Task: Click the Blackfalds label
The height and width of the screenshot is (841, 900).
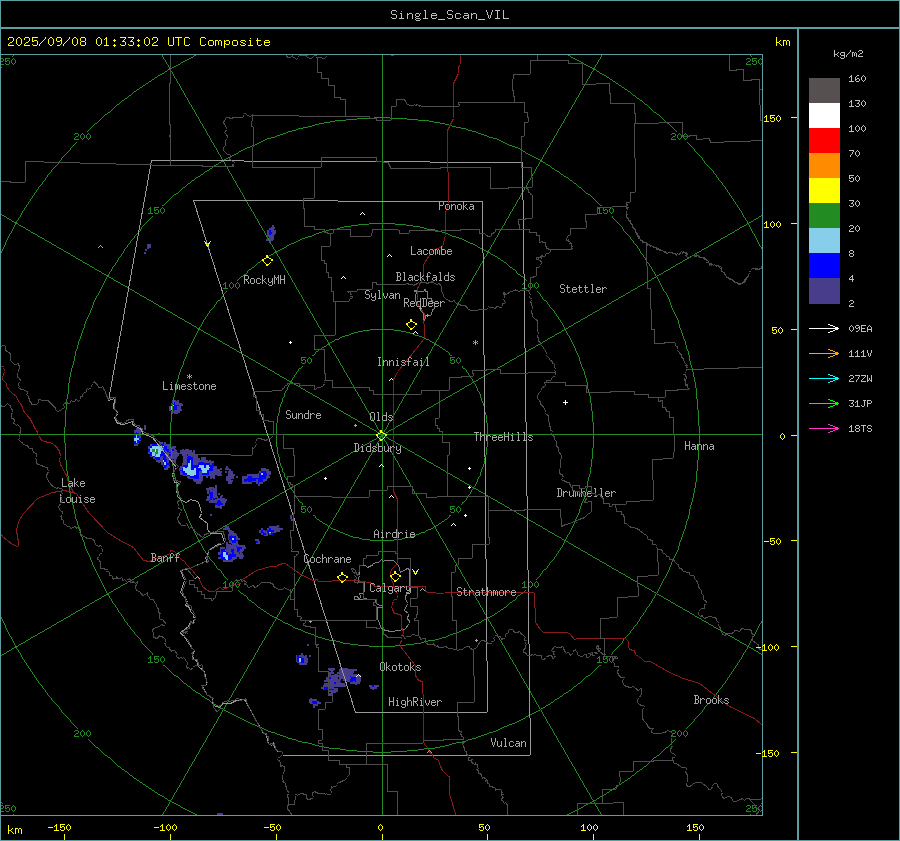Action: 425,277
